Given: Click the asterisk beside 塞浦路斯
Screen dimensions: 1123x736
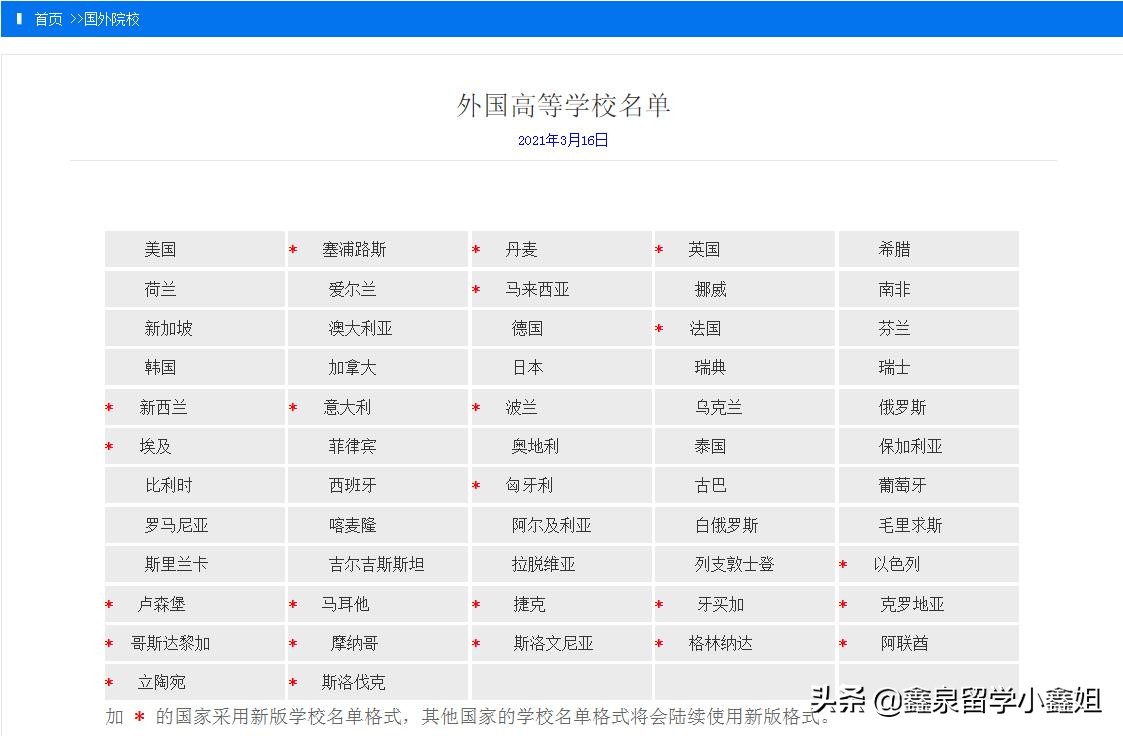Looking at the screenshot, I should pos(292,249).
